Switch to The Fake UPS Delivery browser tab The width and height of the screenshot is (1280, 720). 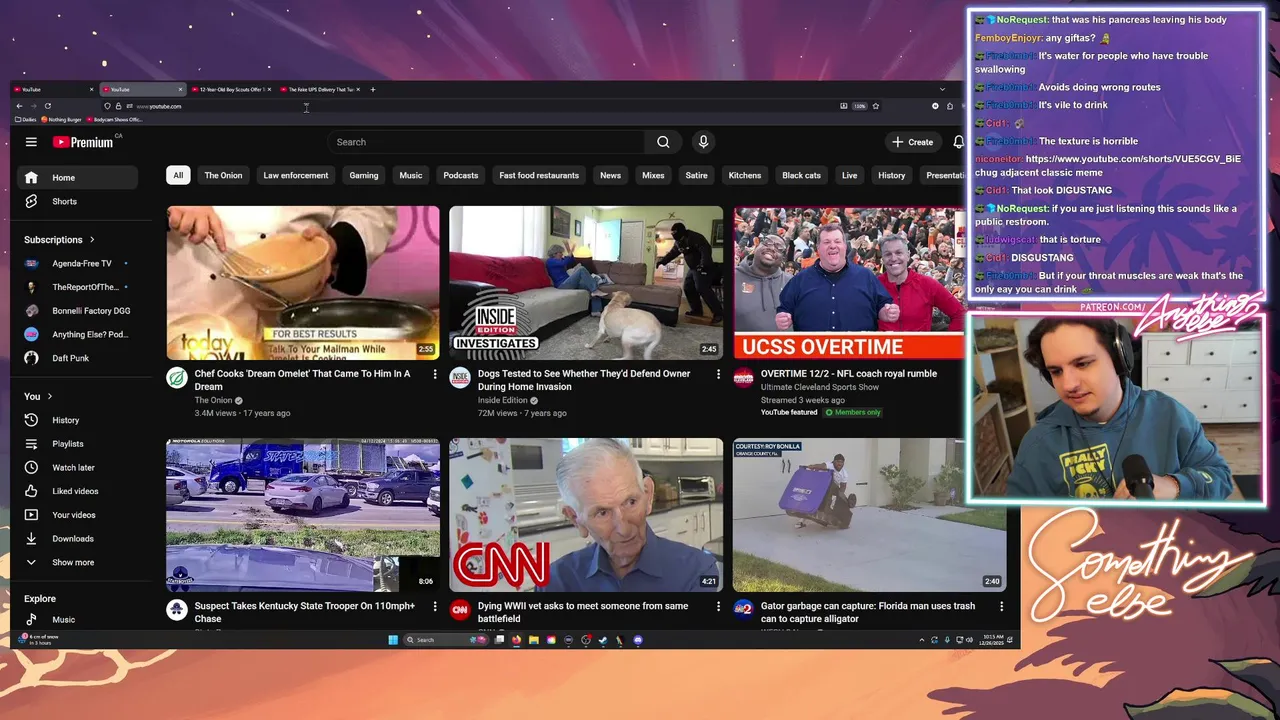(320, 89)
